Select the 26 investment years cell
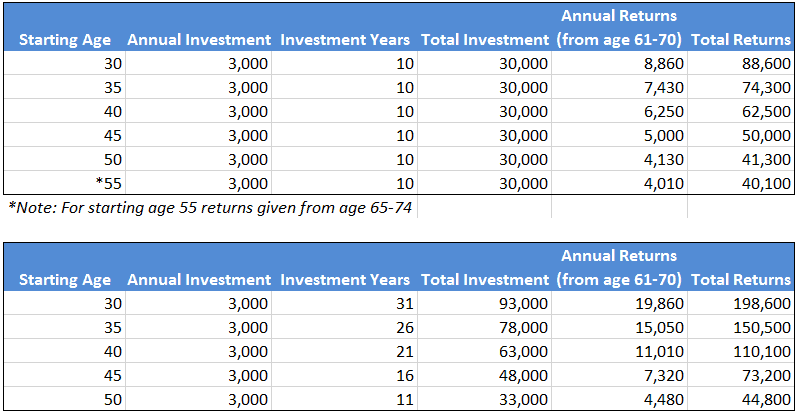The height and width of the screenshot is (415, 798). (345, 327)
